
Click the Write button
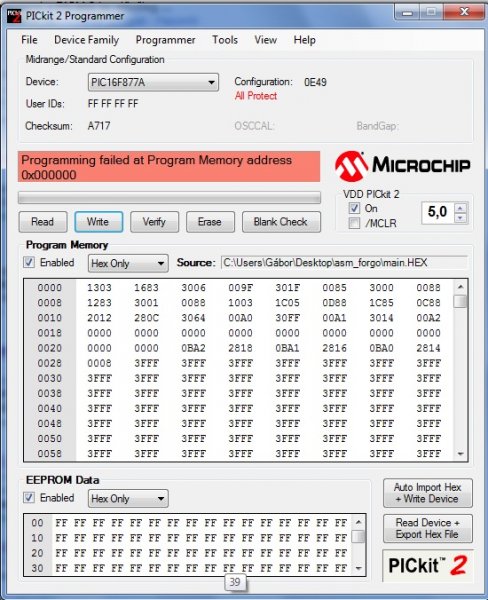tap(99, 222)
